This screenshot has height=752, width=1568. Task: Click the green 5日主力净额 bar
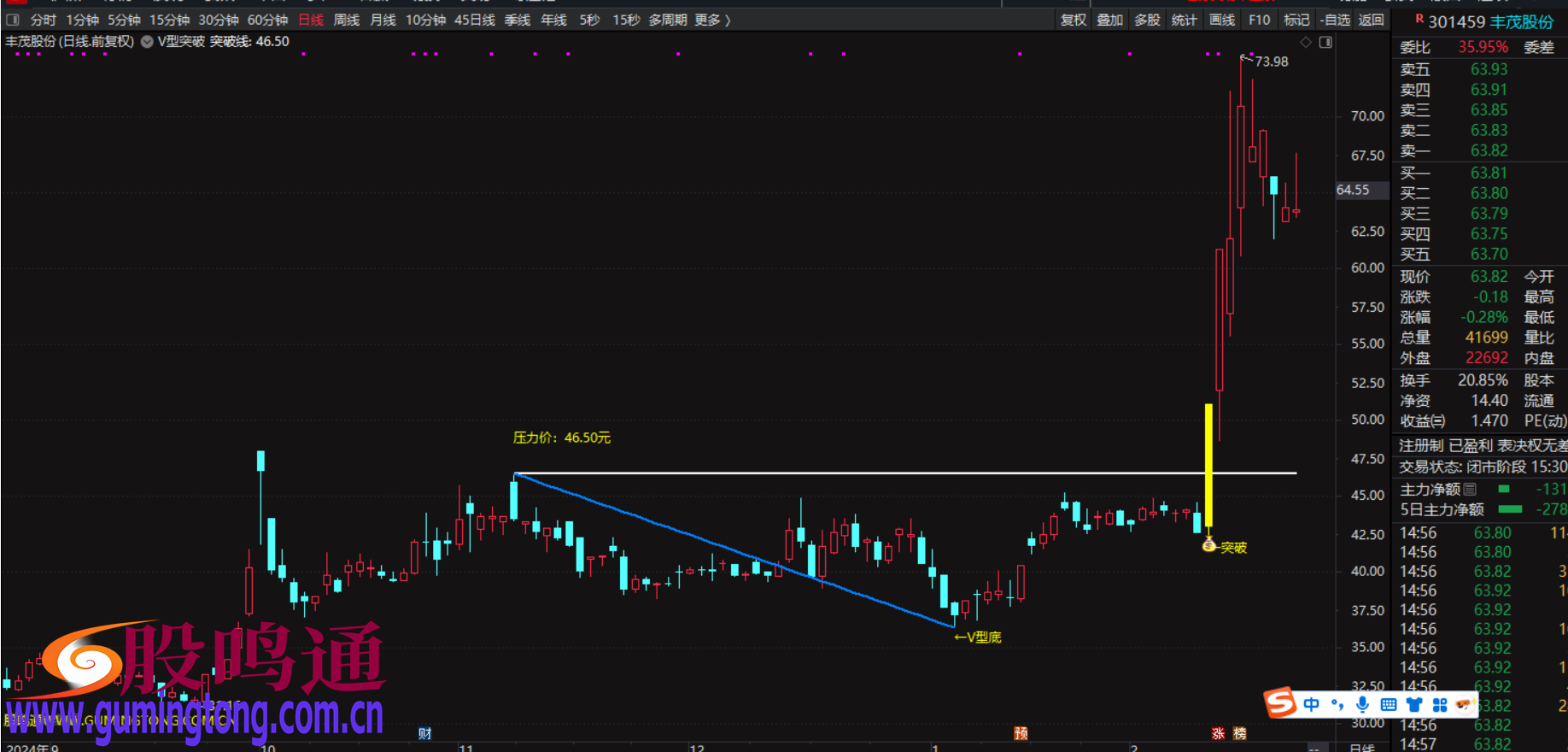tap(1510, 509)
